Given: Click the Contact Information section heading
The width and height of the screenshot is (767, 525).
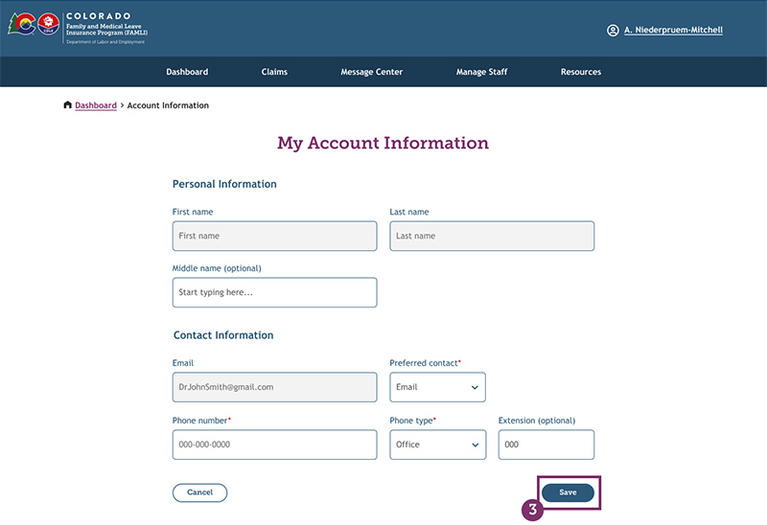Looking at the screenshot, I should click(224, 335).
